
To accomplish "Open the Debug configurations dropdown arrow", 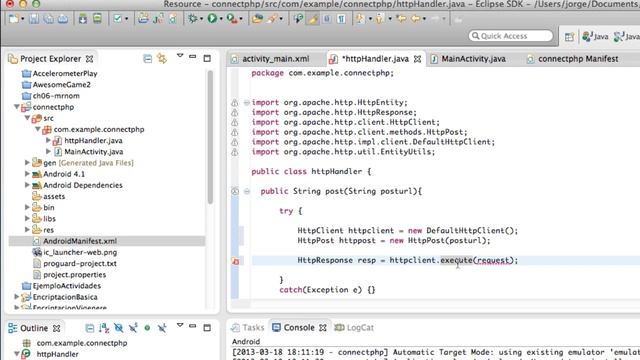I will (201, 19).
